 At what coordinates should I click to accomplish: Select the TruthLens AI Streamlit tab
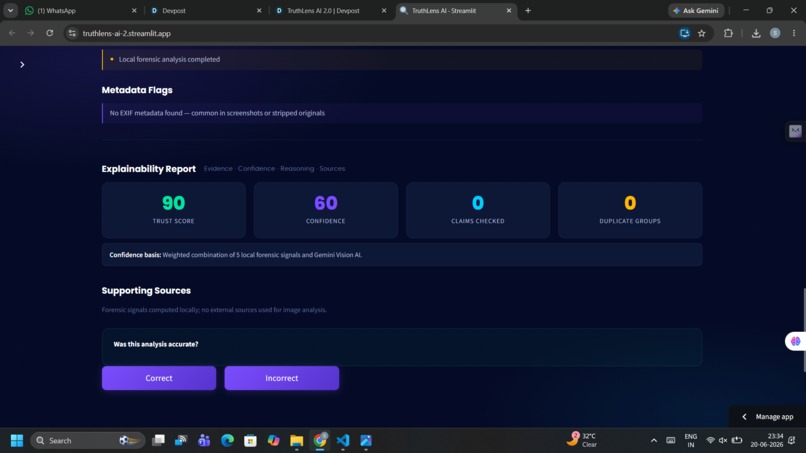(455, 10)
